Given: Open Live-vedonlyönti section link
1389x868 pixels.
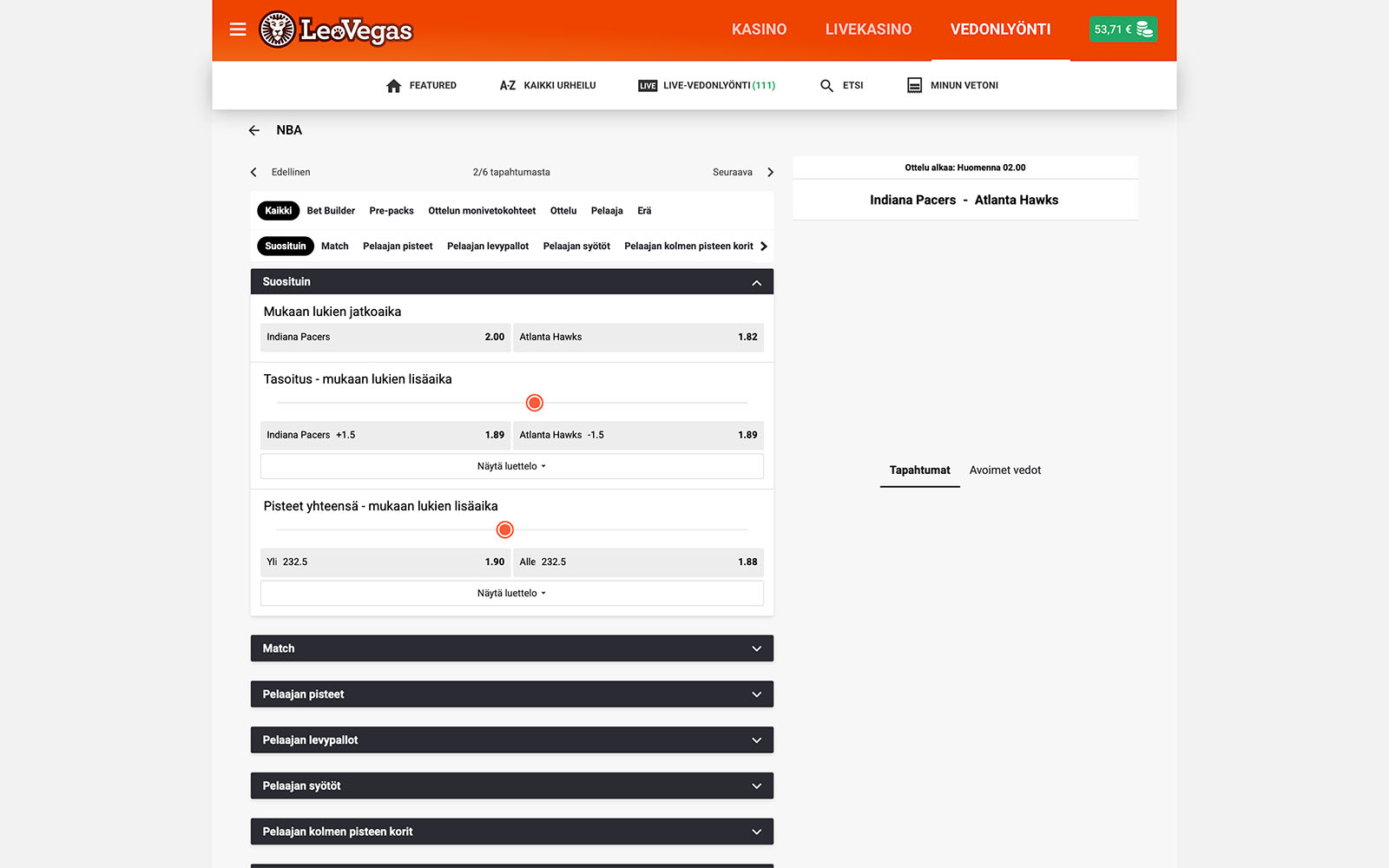Looking at the screenshot, I should [707, 86].
